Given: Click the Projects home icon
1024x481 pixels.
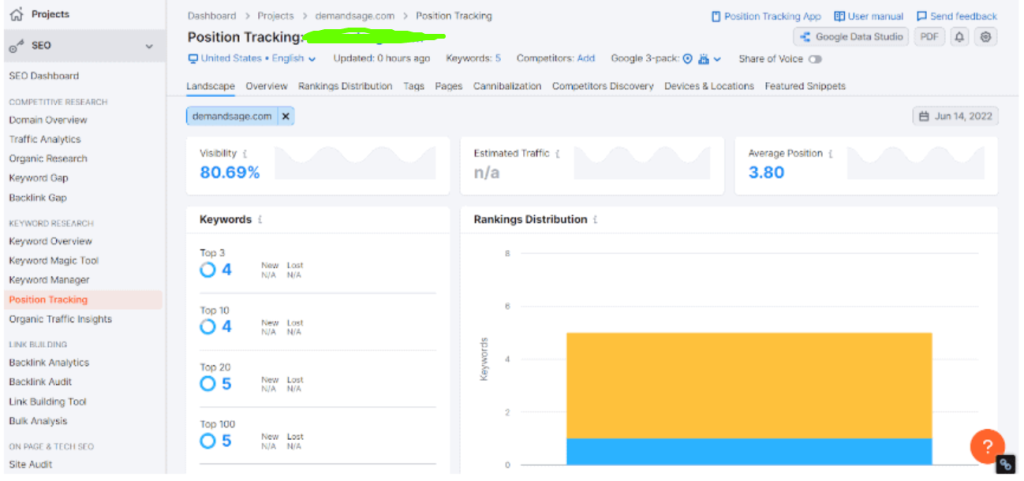Looking at the screenshot, I should click(x=16, y=14).
